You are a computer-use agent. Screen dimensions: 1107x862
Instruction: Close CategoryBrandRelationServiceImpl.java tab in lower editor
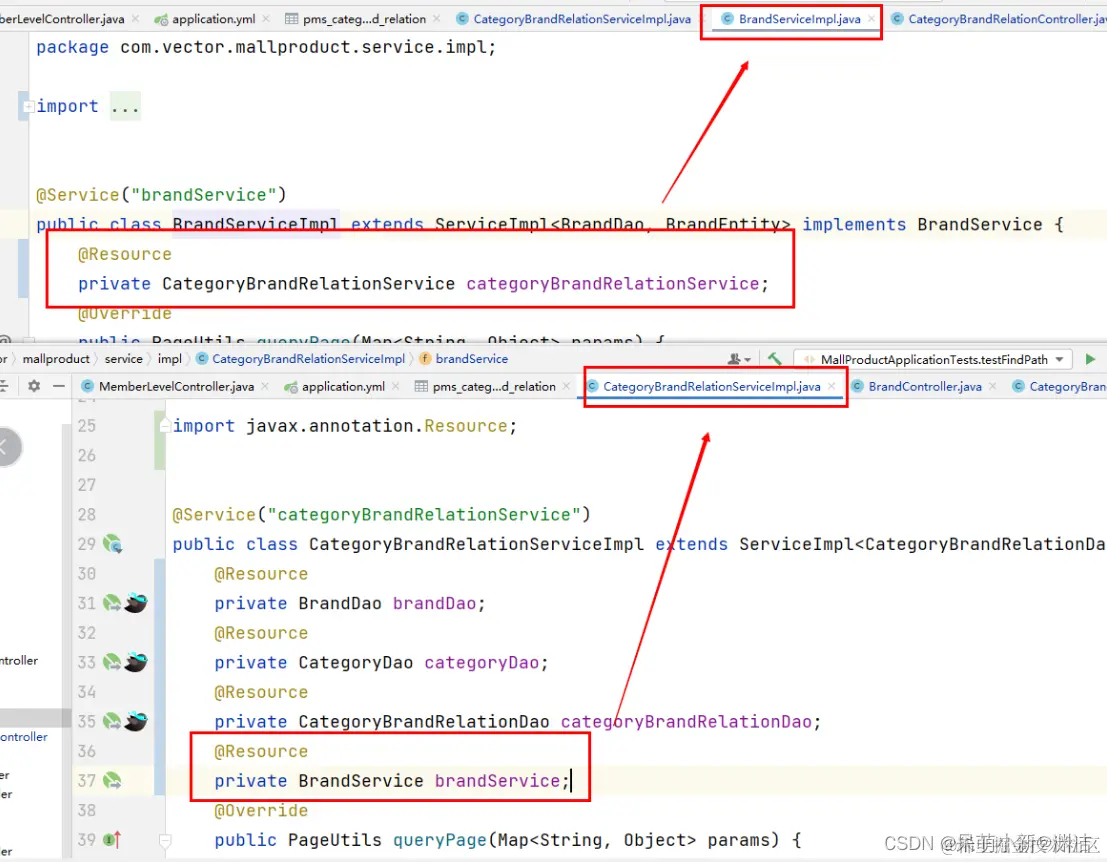[832, 386]
